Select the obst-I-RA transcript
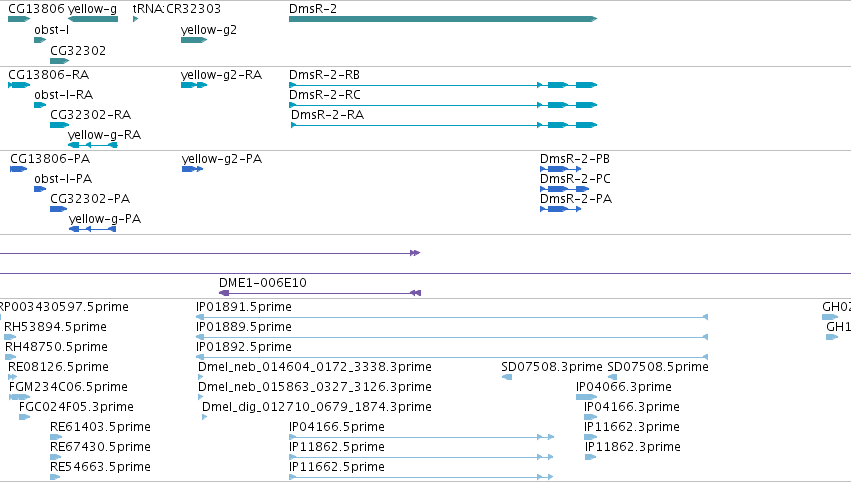 pyautogui.click(x=40, y=105)
